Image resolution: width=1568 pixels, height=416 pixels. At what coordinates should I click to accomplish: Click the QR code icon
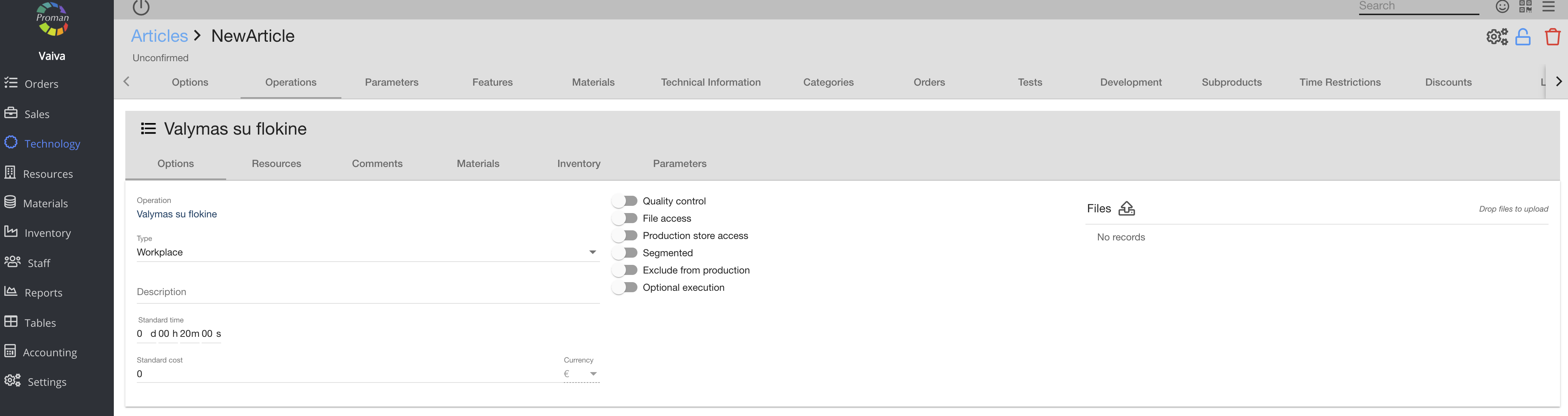[x=1526, y=7]
